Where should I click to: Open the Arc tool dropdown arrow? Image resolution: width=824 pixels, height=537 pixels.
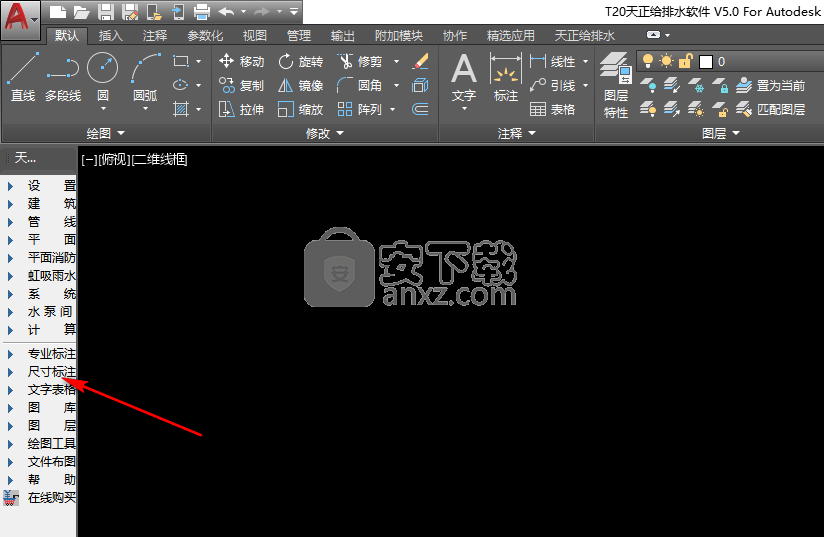[x=146, y=109]
